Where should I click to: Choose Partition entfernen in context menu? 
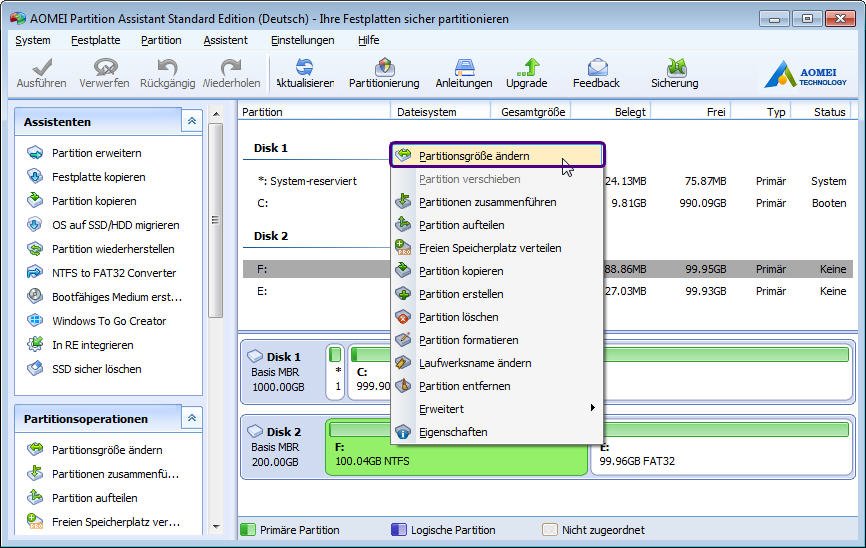[x=497, y=386]
